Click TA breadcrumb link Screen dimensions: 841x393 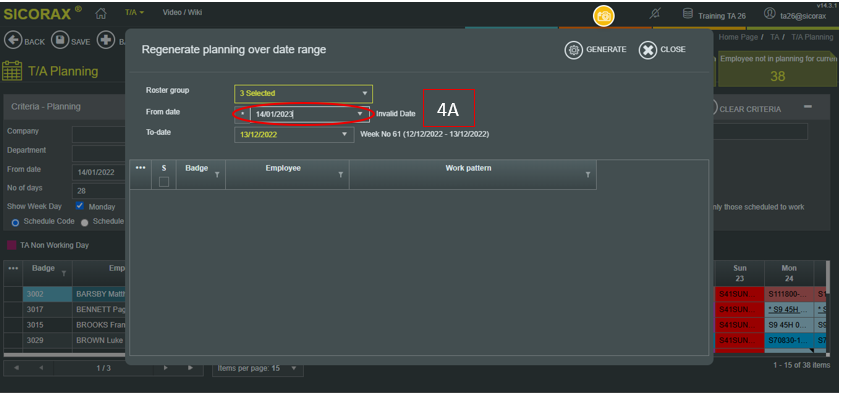coord(774,37)
